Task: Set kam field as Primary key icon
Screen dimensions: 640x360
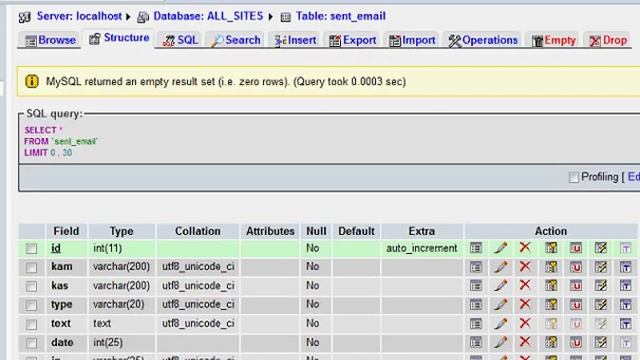Action: point(551,267)
